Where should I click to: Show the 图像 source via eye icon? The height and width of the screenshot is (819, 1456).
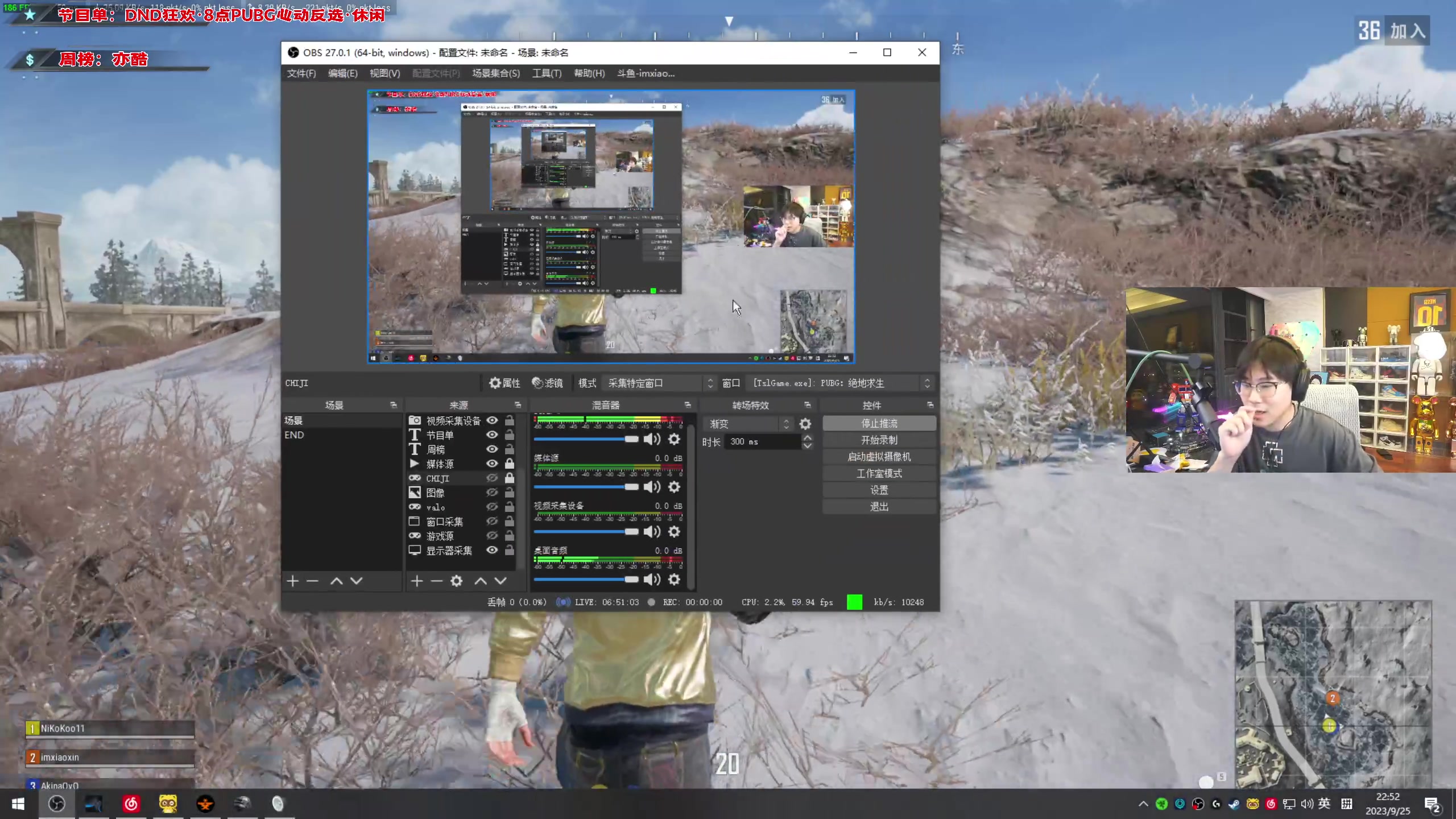tap(492, 493)
